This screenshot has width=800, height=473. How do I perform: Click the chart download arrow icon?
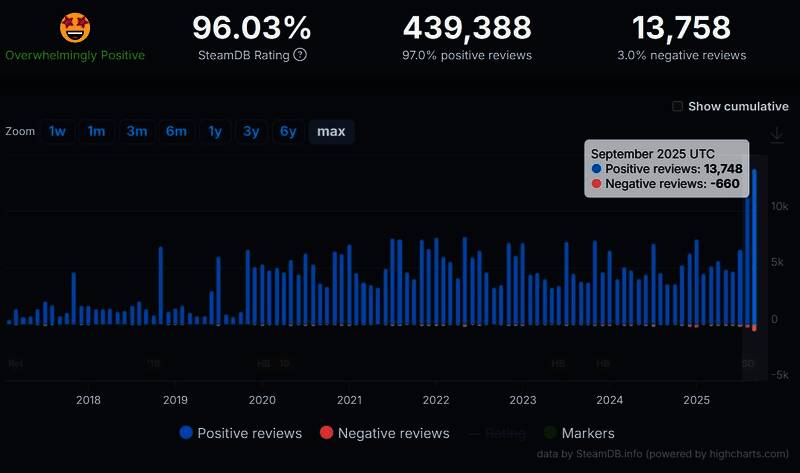coord(776,135)
